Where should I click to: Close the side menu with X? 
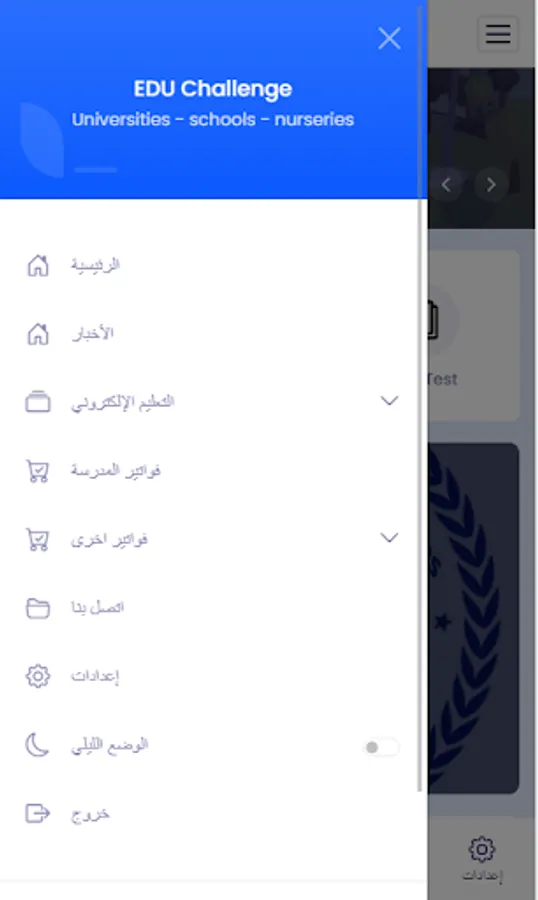(389, 38)
